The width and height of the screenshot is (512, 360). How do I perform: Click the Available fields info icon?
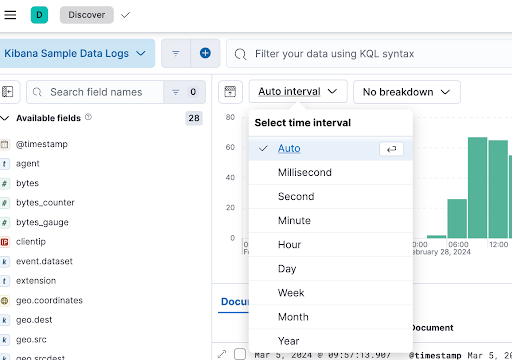coord(88,117)
